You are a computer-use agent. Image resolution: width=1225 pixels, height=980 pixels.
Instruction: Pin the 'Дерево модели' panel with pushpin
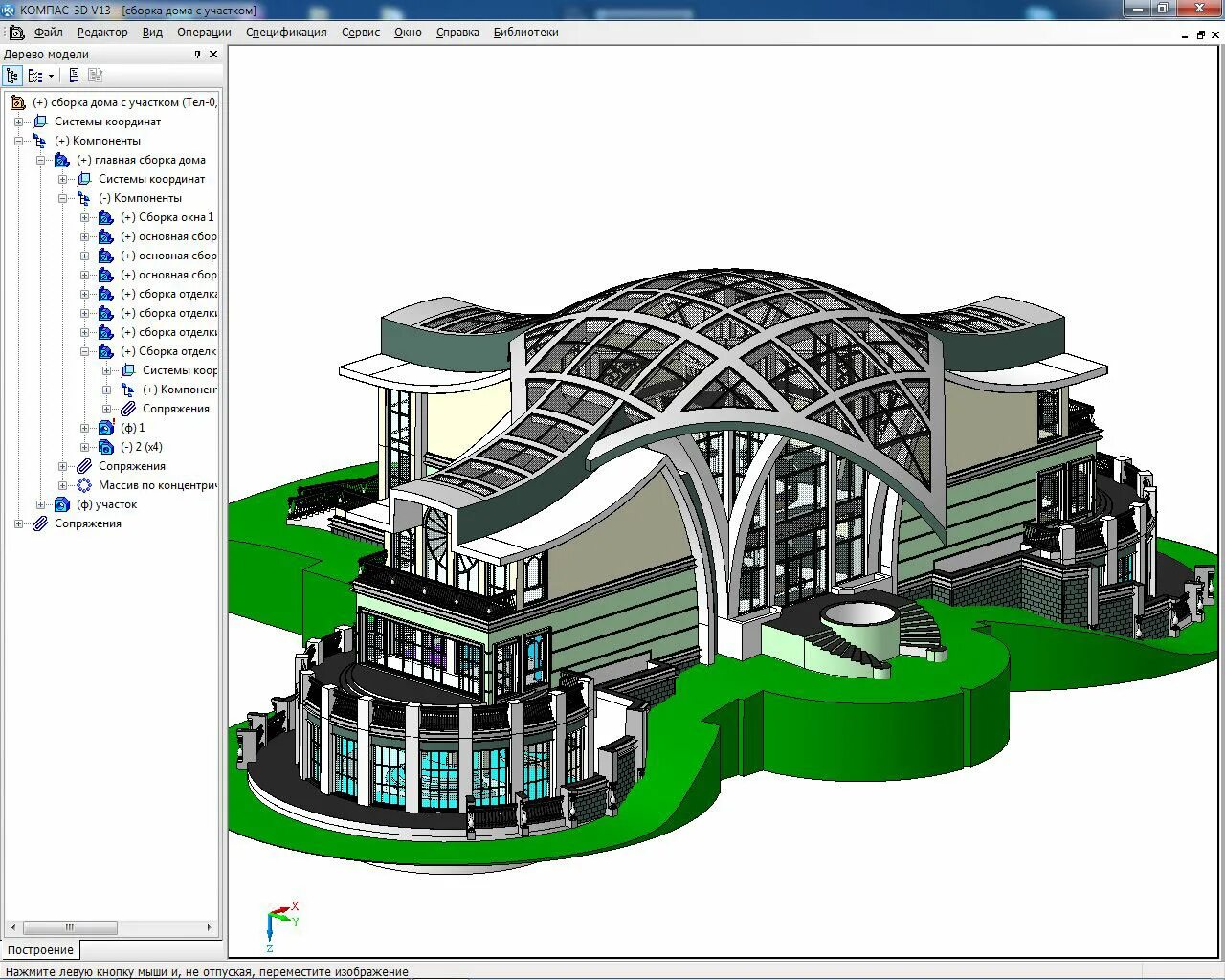[x=198, y=55]
